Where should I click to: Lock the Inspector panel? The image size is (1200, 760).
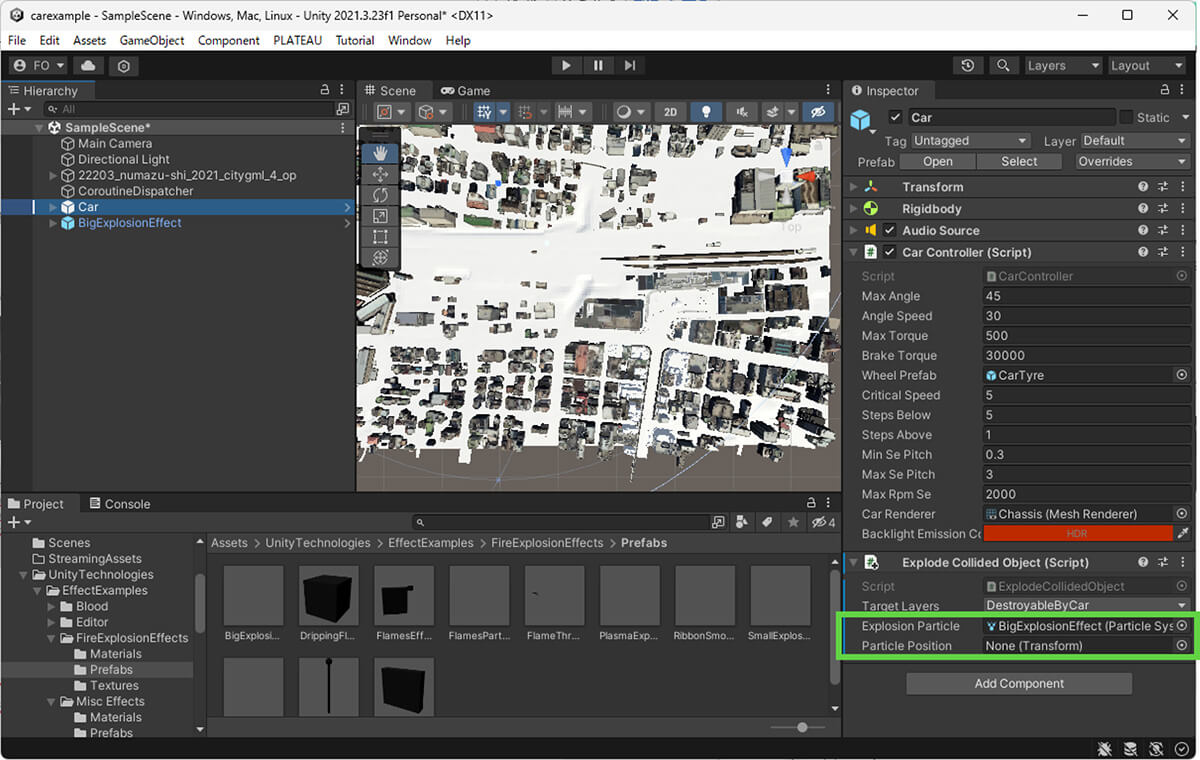[x=1165, y=91]
